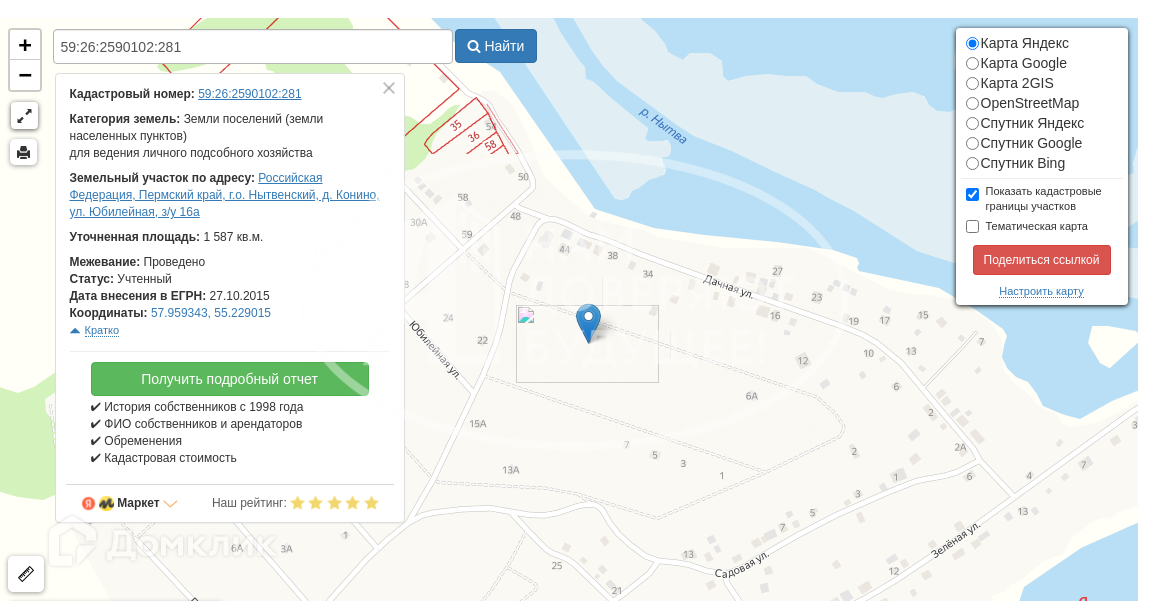Zoom in the map with plus button

click(x=25, y=45)
